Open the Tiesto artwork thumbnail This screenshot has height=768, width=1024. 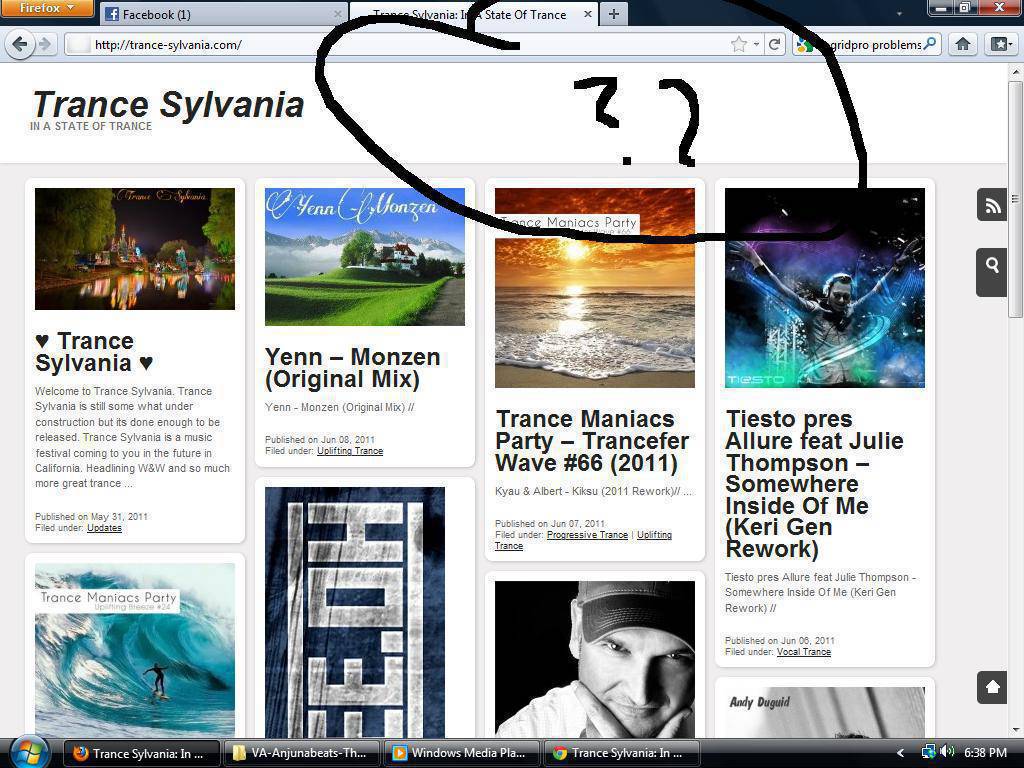pos(825,288)
